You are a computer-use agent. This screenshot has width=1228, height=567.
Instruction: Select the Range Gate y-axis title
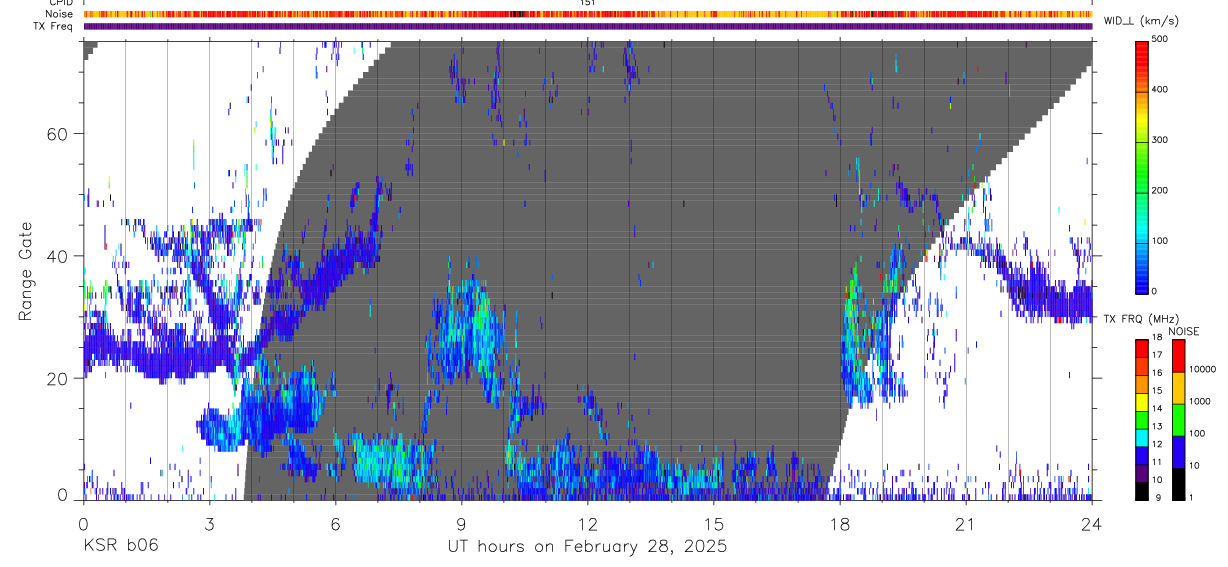pyautogui.click(x=25, y=271)
